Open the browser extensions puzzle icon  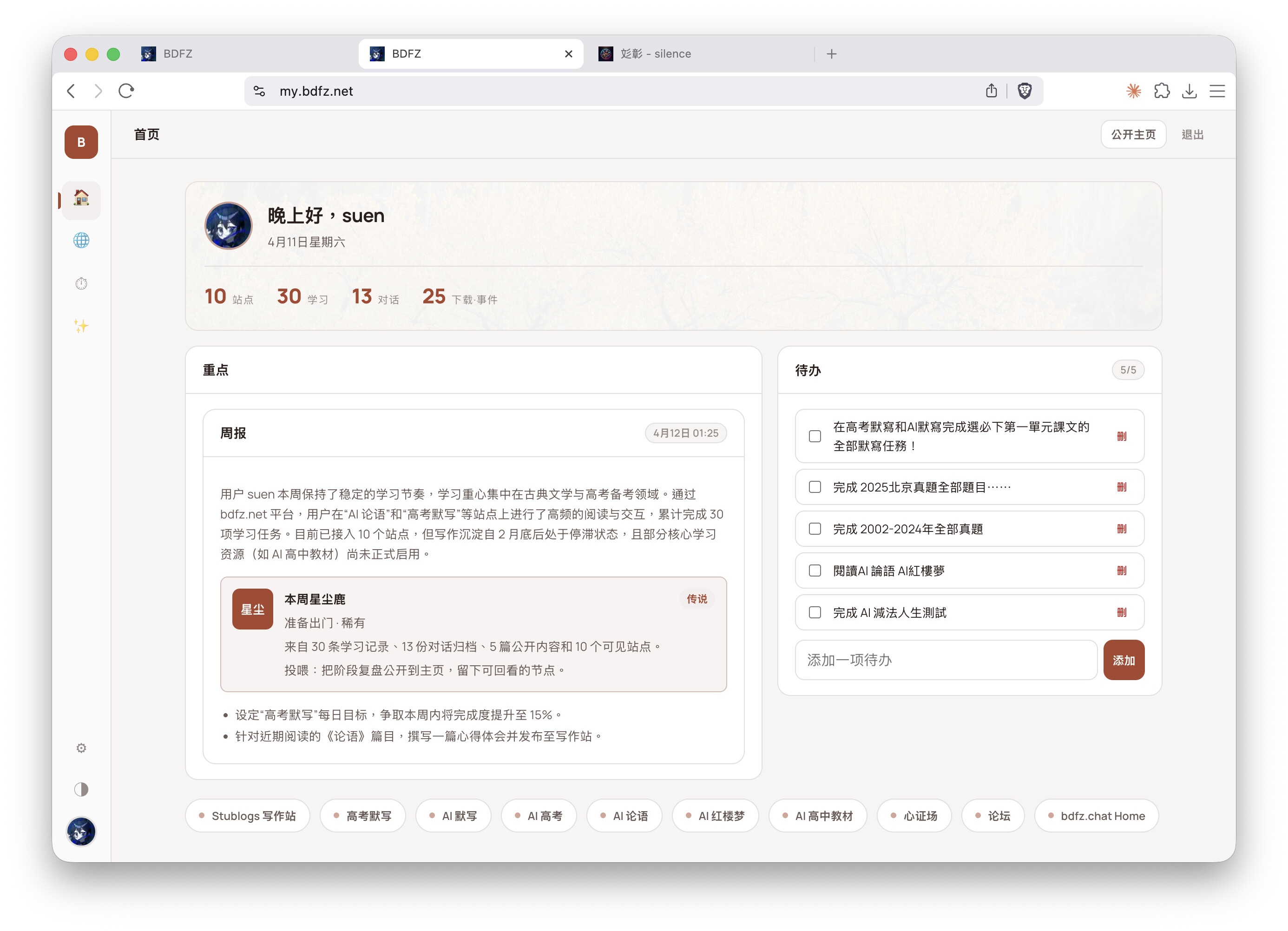[x=1161, y=91]
